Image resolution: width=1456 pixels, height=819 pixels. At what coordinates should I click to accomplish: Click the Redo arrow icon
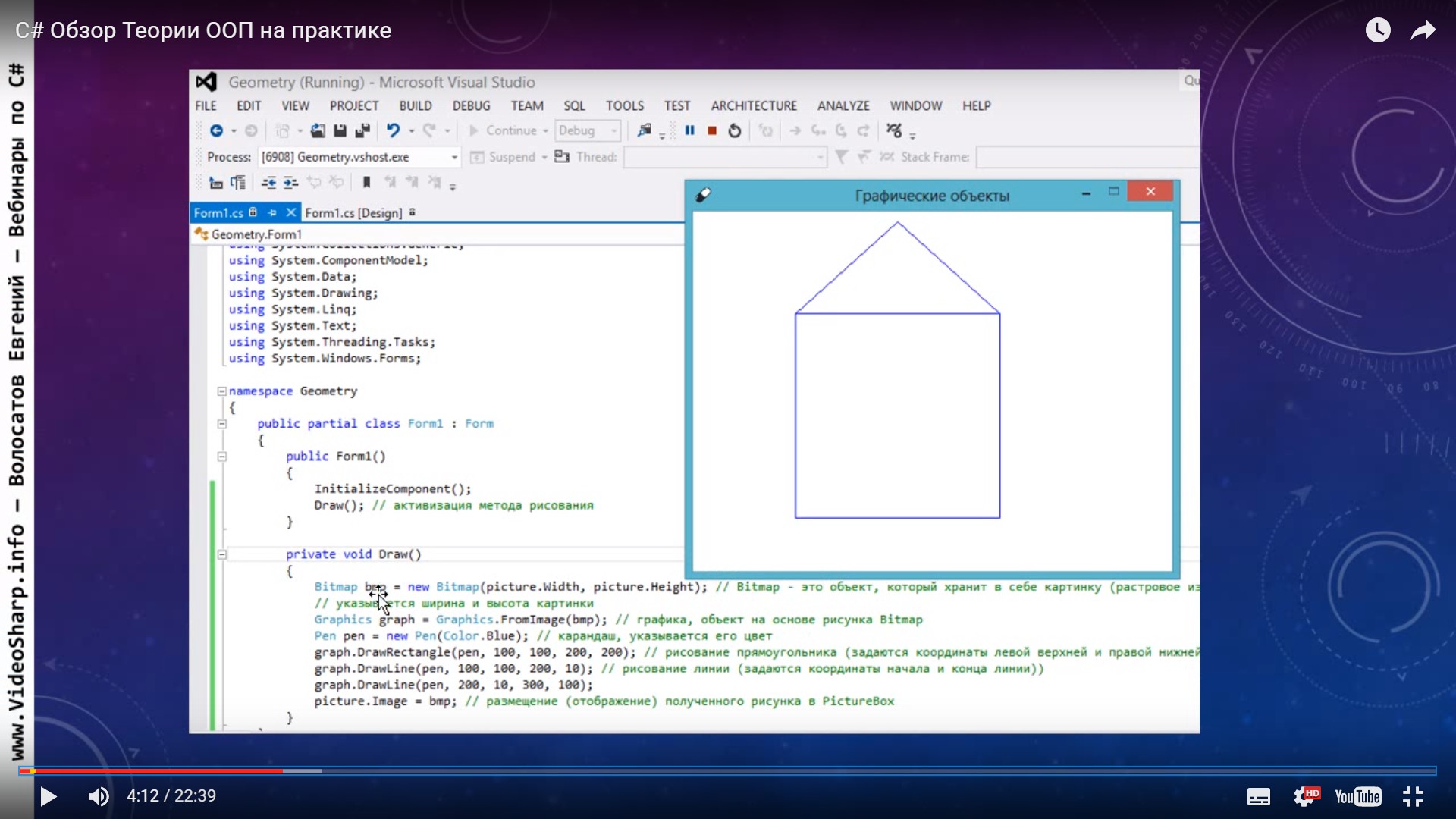pos(429,130)
